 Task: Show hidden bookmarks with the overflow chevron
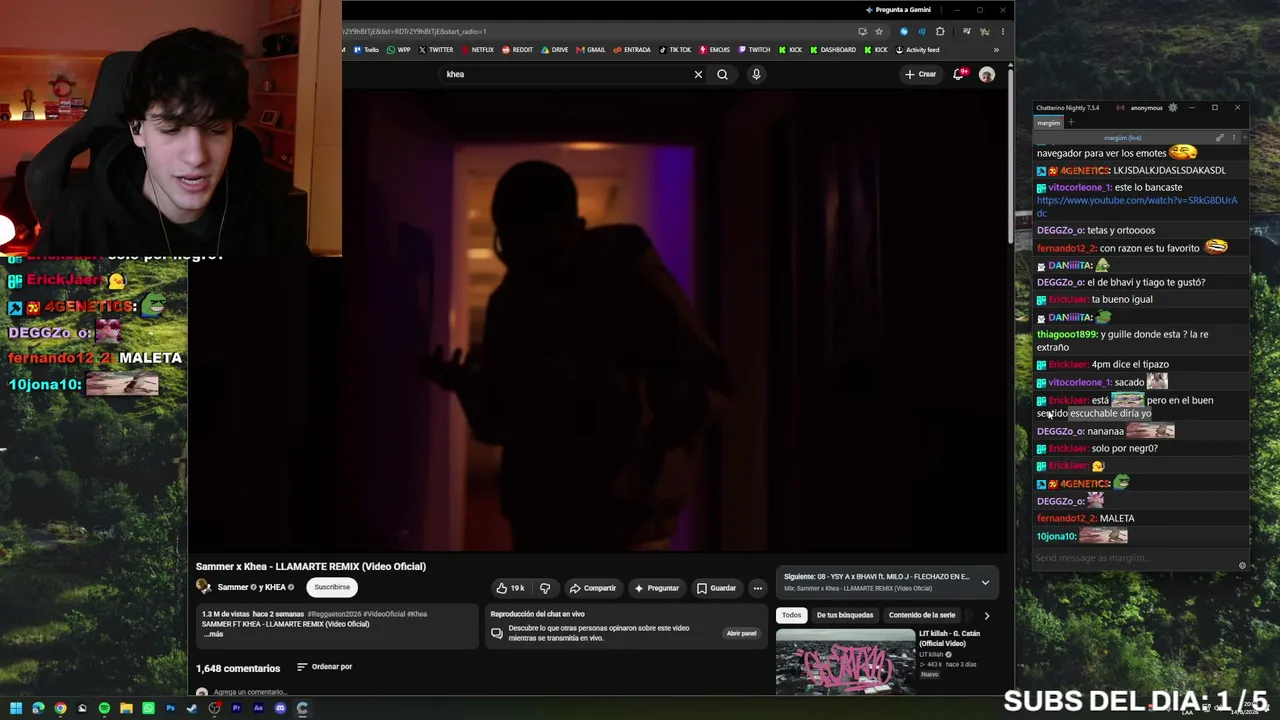point(996,50)
